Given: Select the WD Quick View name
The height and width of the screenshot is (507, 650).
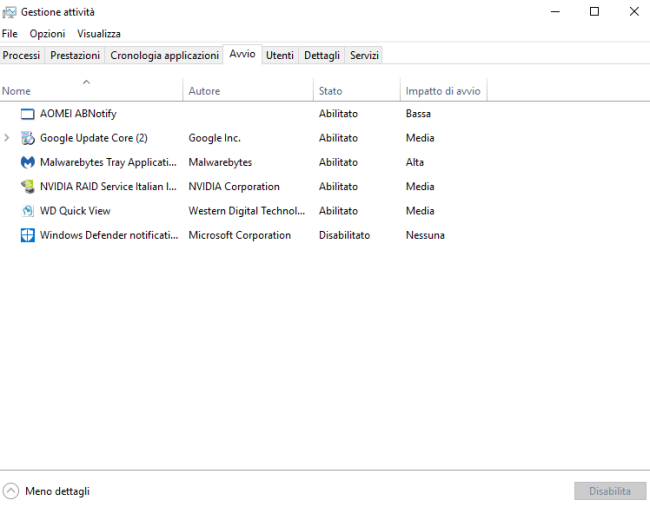Looking at the screenshot, I should pos(75,211).
